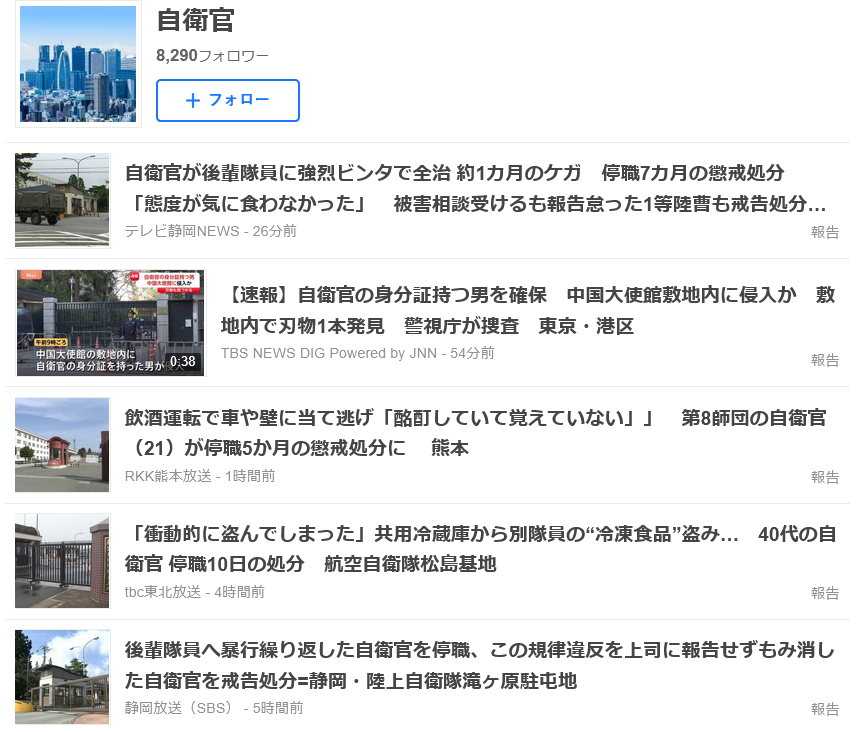The width and height of the screenshot is (860, 732).
Task: Report the テレビ静岡NEWS article via 報告
Action: [824, 232]
